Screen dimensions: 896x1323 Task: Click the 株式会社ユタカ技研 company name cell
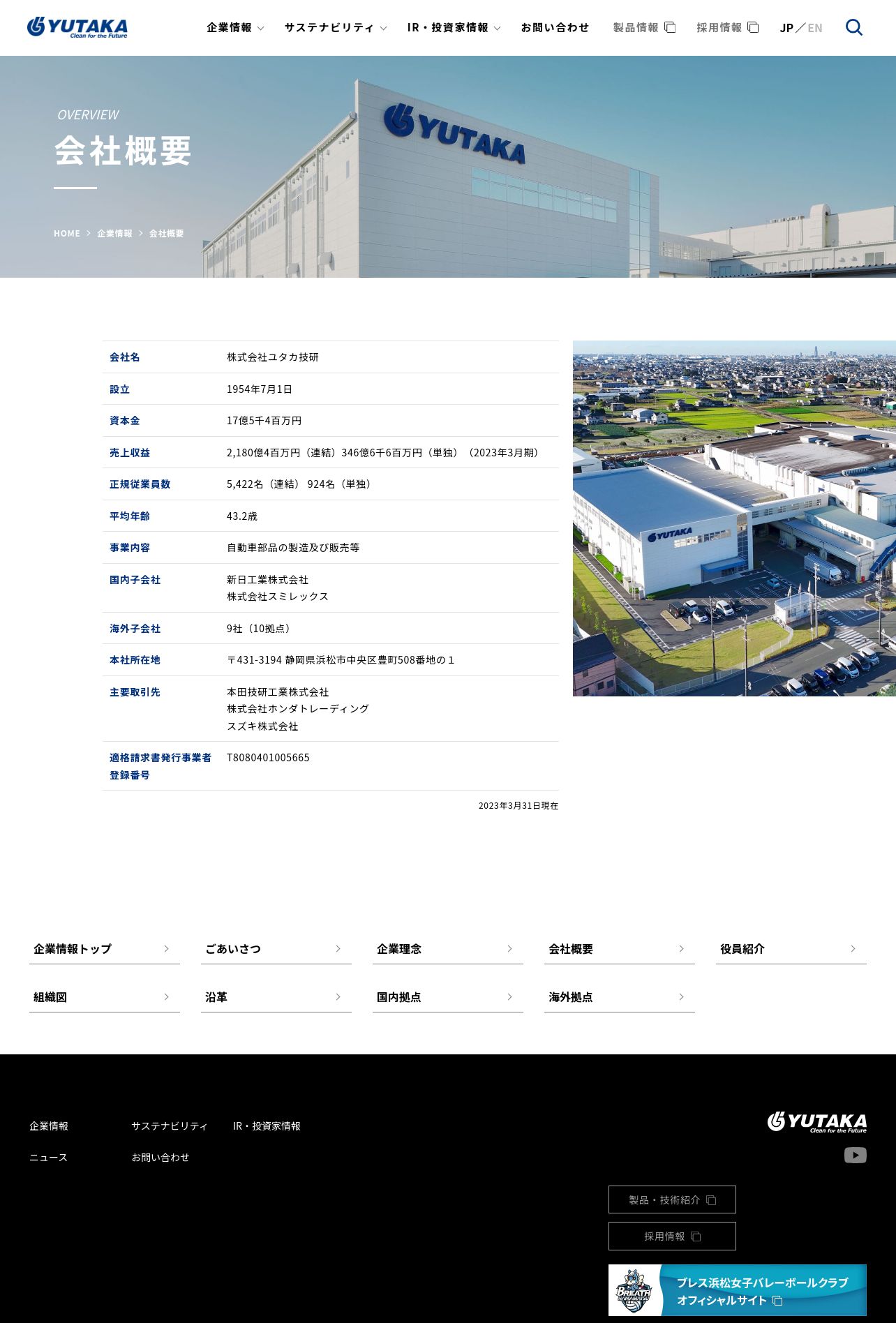(x=273, y=357)
